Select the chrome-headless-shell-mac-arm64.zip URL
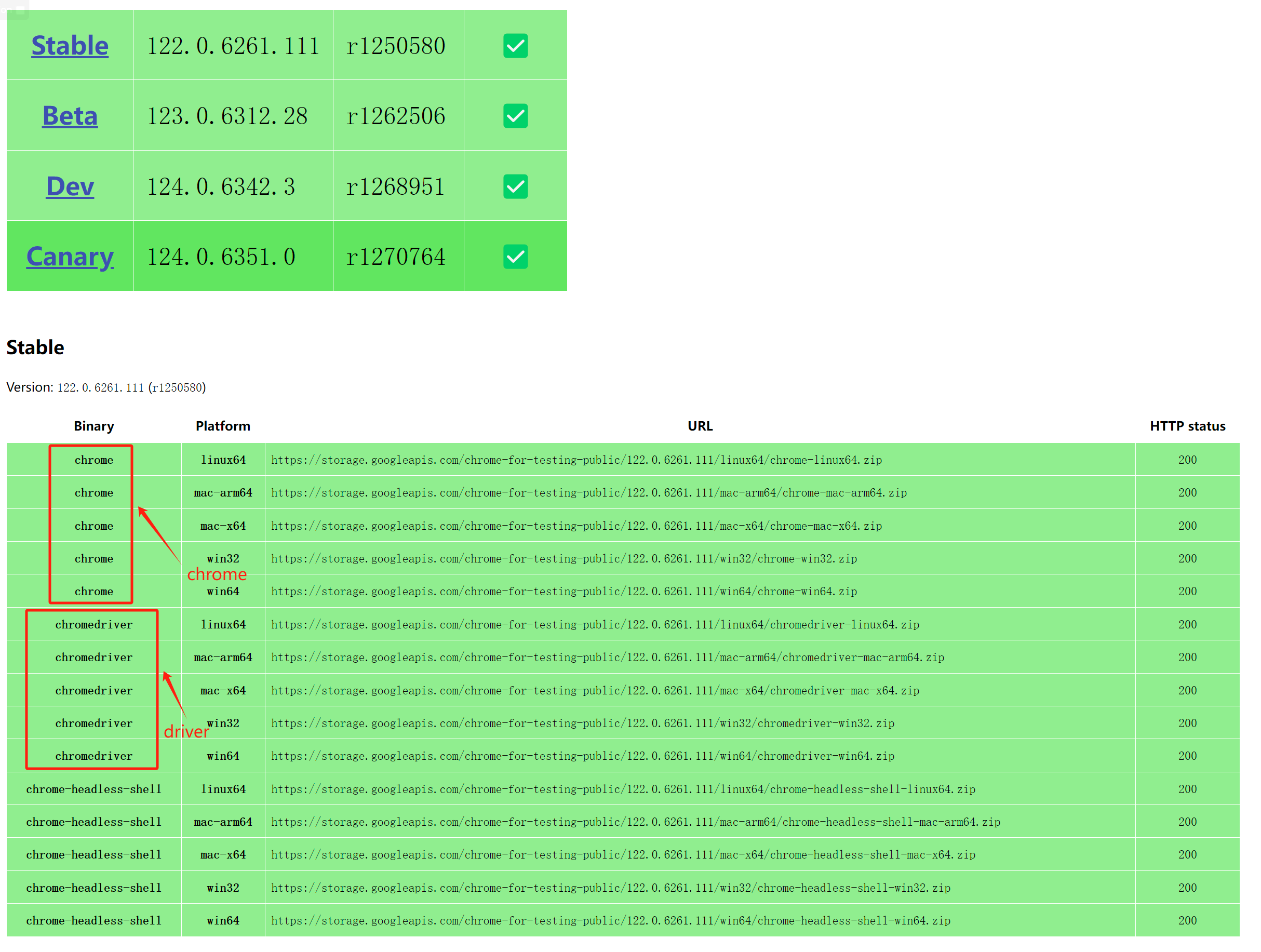This screenshot has width=1261, height=952. click(636, 822)
